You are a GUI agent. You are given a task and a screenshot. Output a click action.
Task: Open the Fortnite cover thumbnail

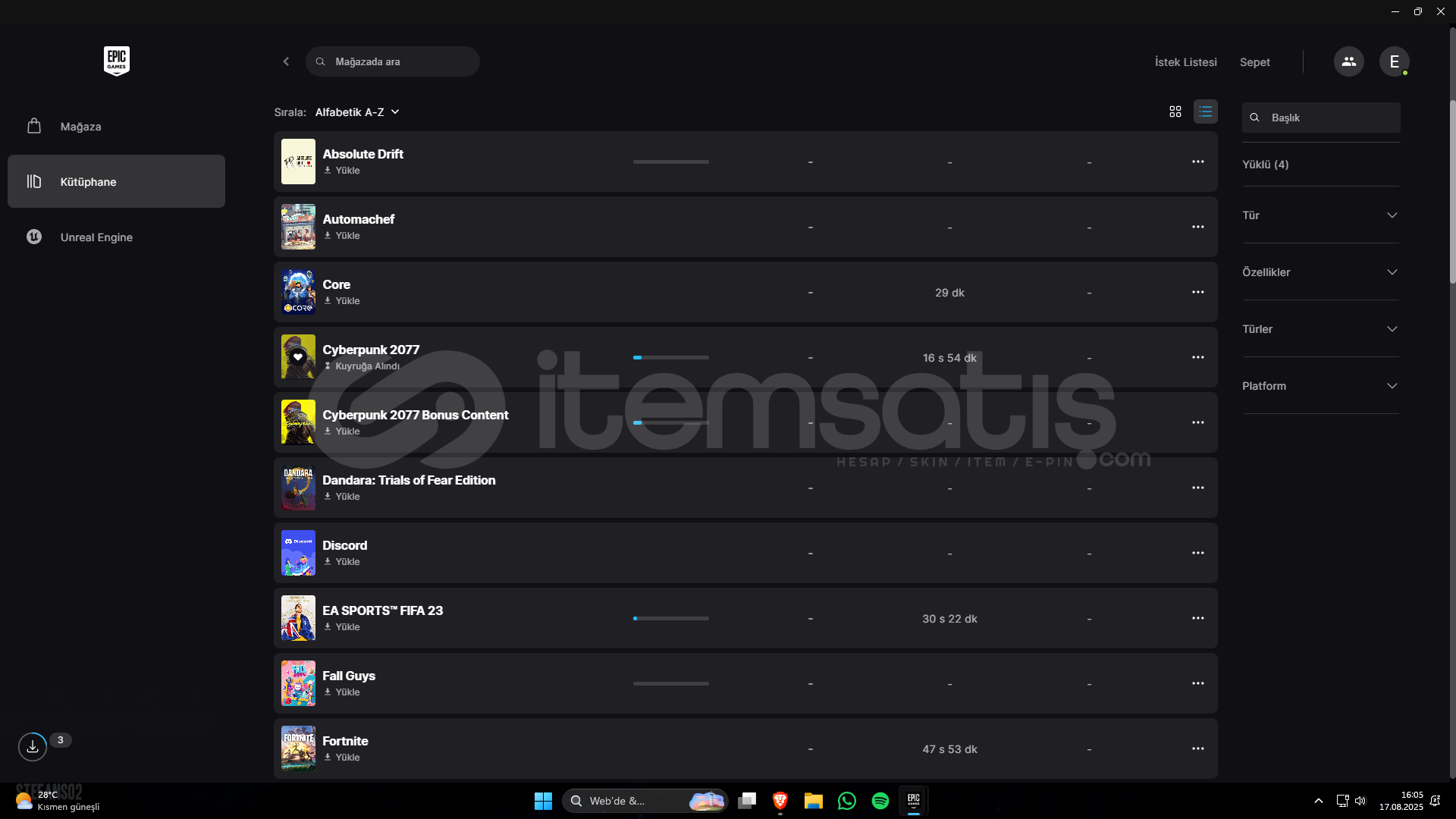(298, 748)
